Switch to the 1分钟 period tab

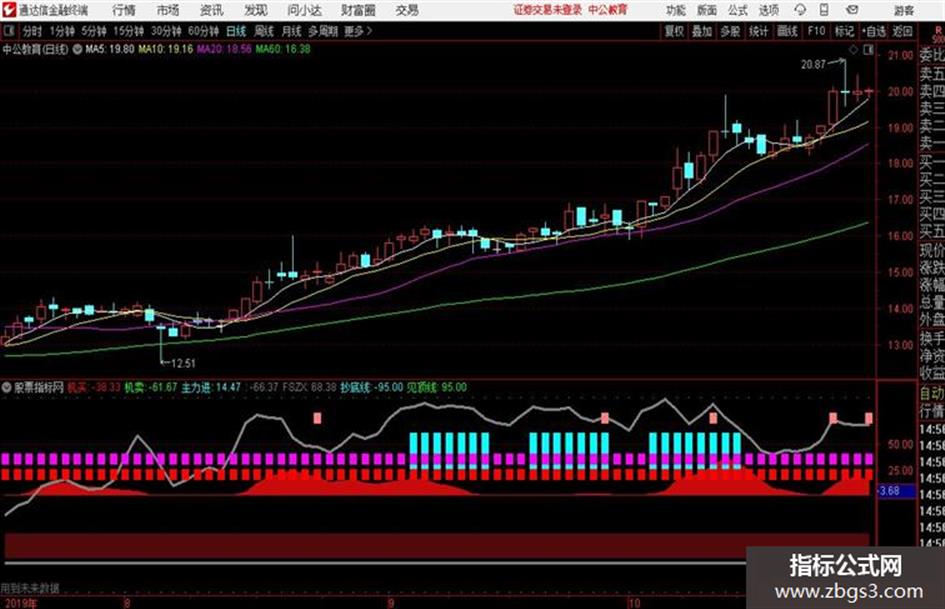tap(61, 31)
